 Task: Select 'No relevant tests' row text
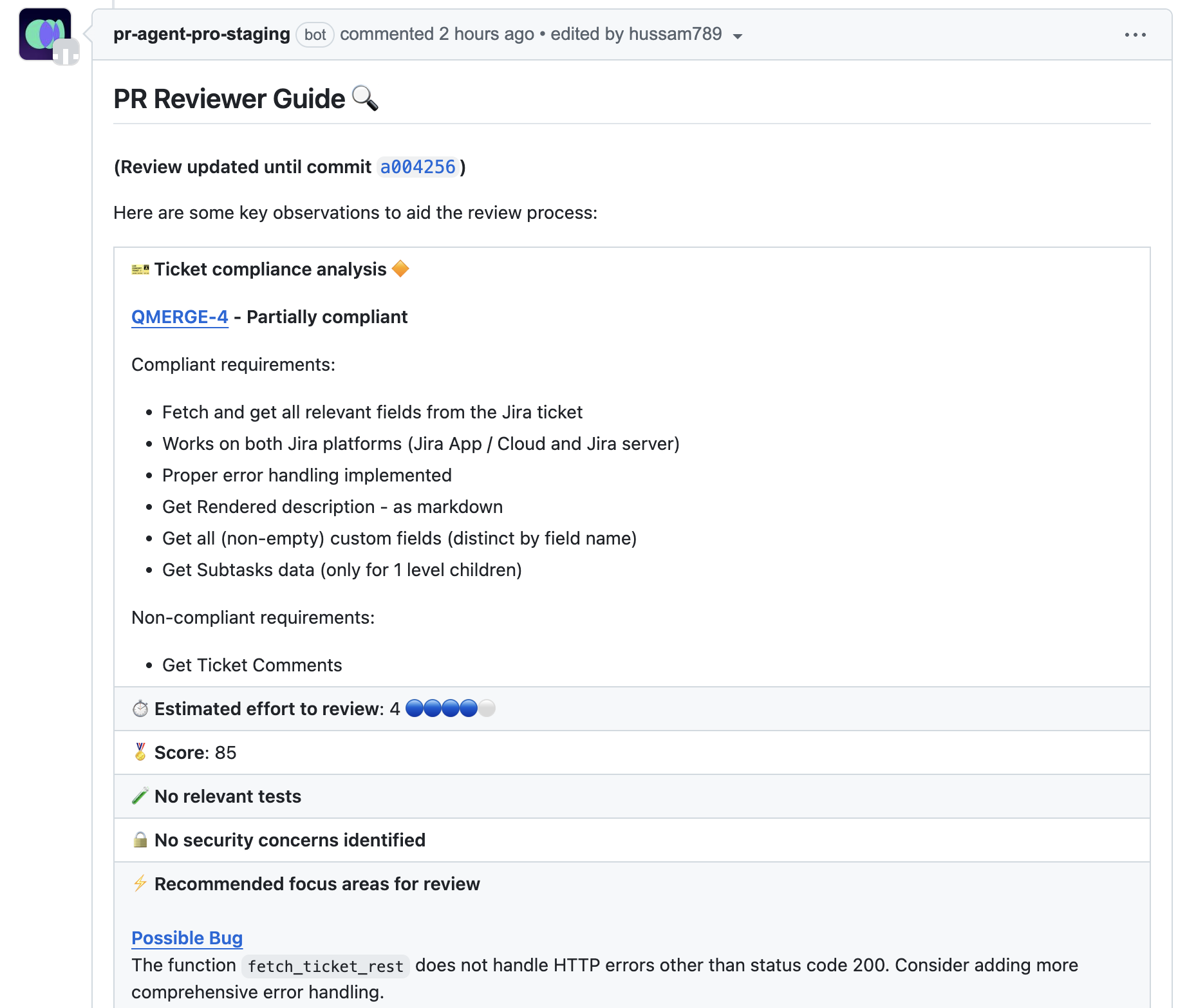point(228,796)
